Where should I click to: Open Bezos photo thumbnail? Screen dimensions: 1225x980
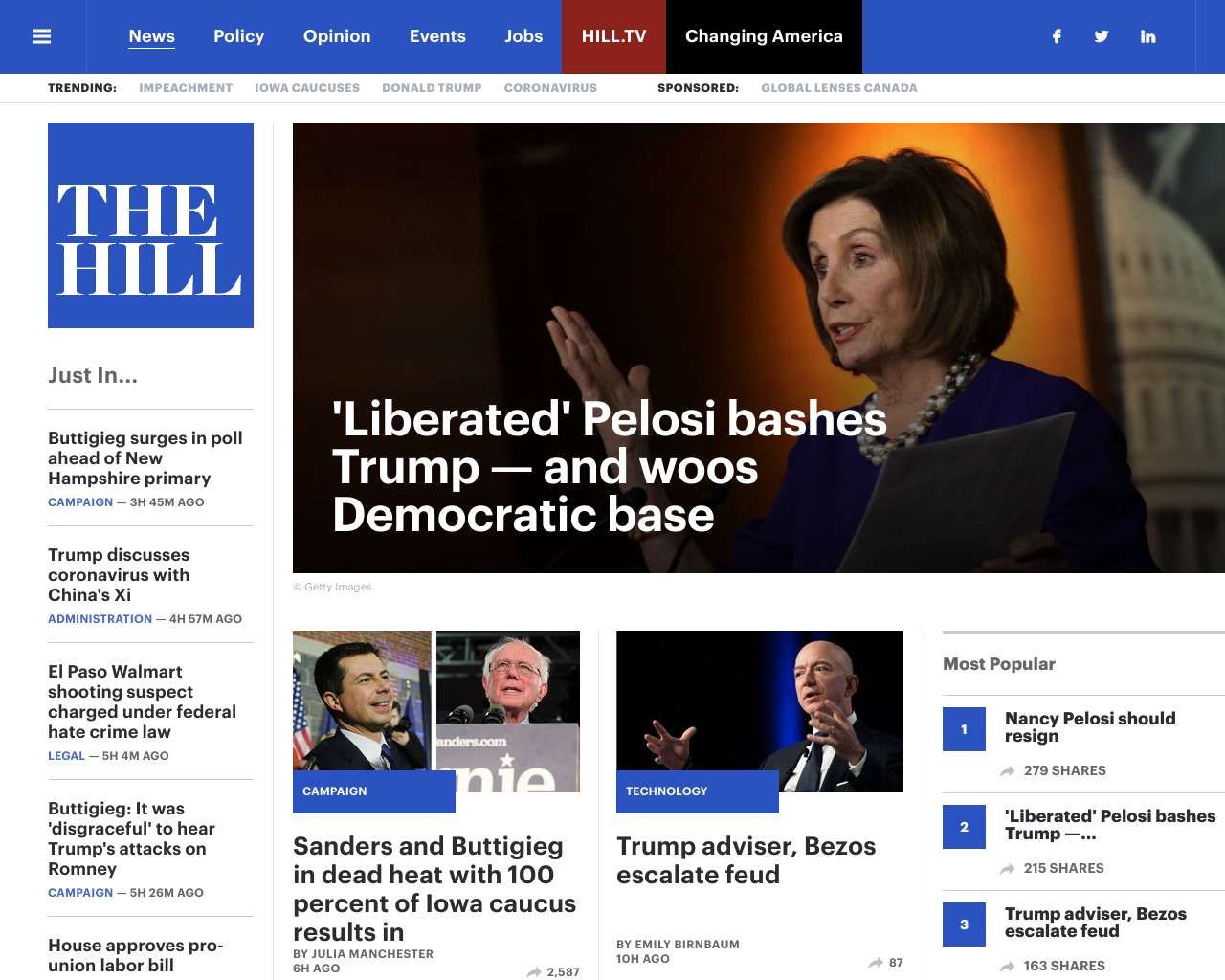[x=760, y=711]
